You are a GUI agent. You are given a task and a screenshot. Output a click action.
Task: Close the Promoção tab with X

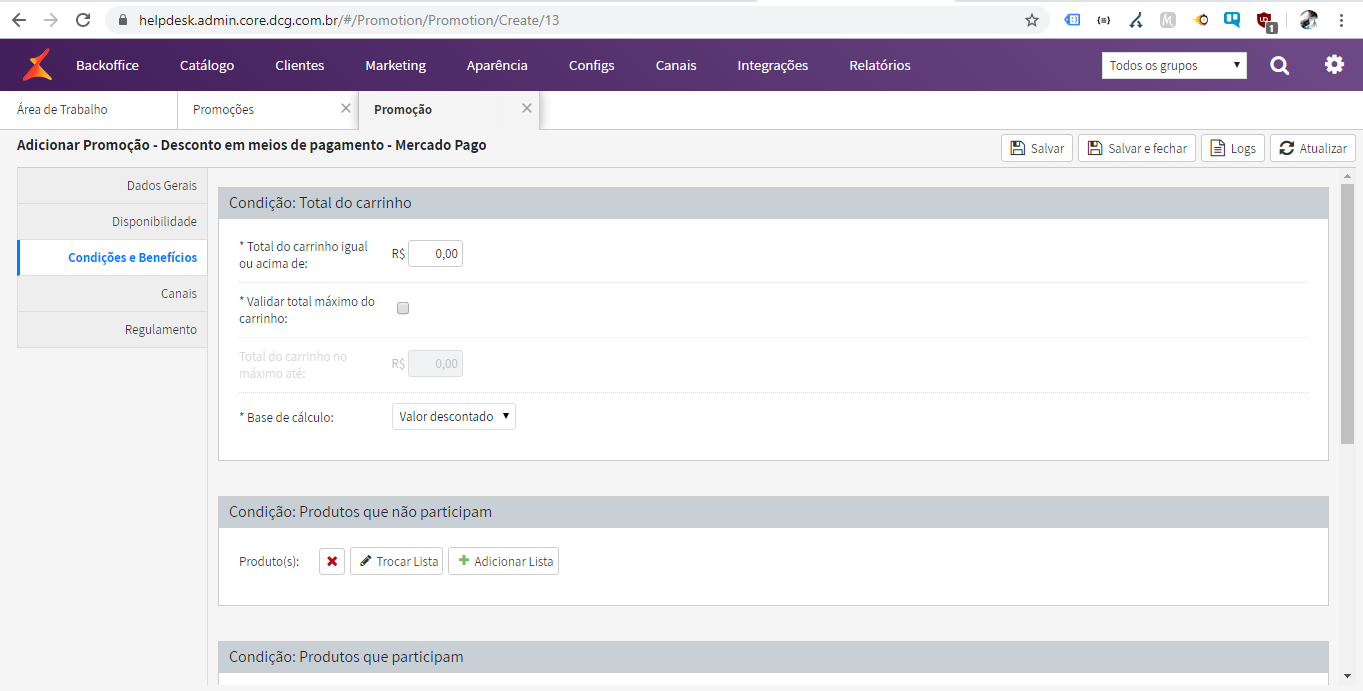(x=527, y=108)
